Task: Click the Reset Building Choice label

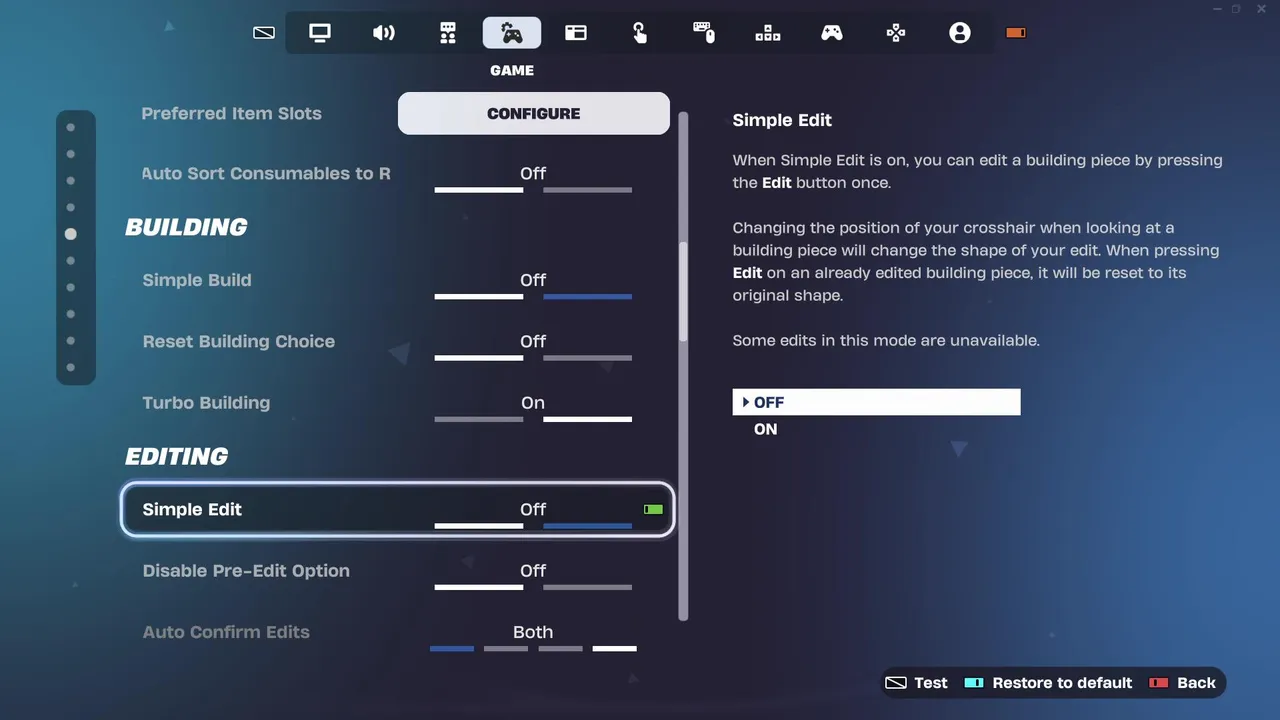Action: point(239,342)
